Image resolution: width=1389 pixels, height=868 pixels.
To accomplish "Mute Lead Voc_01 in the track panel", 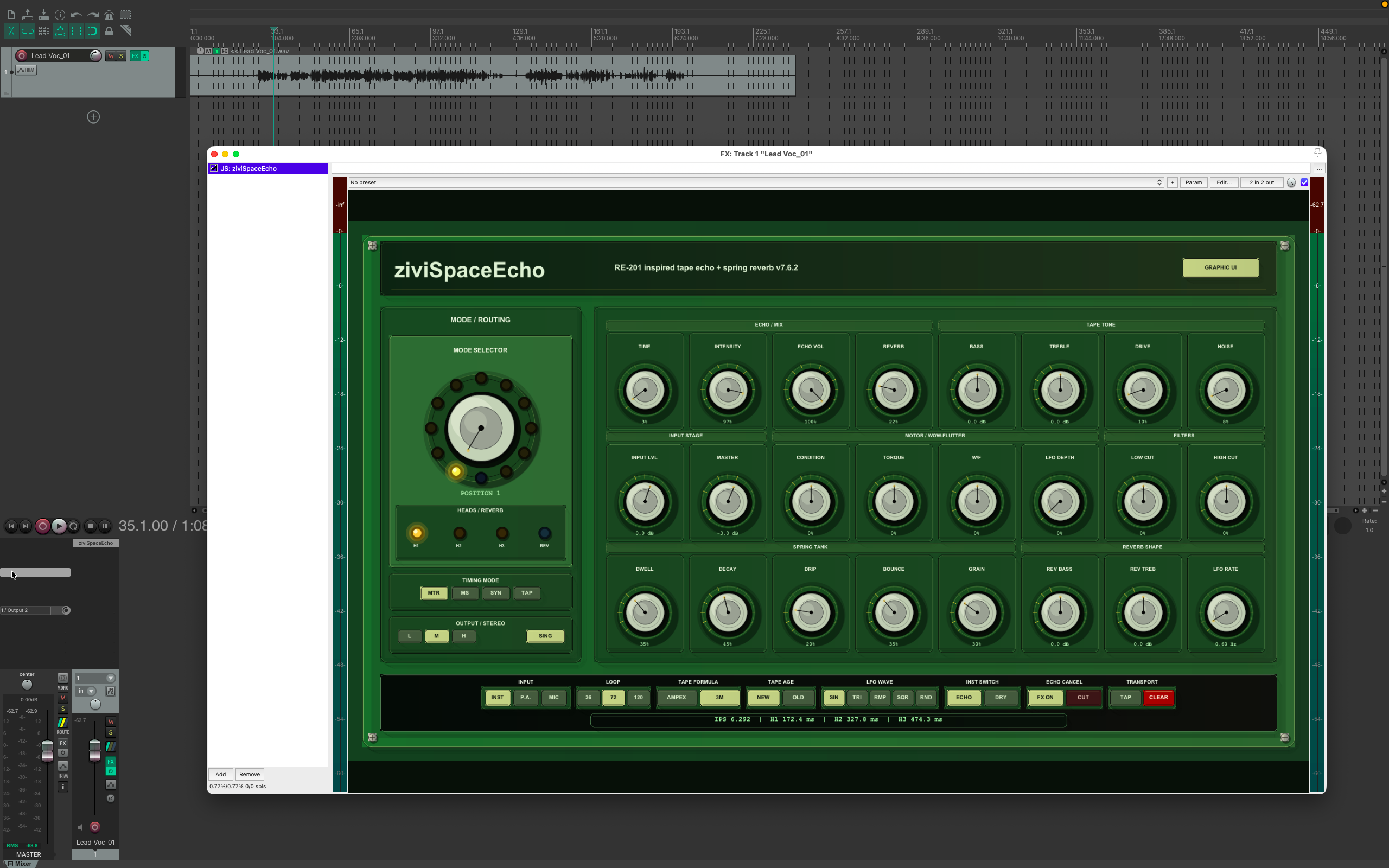I will (111, 56).
